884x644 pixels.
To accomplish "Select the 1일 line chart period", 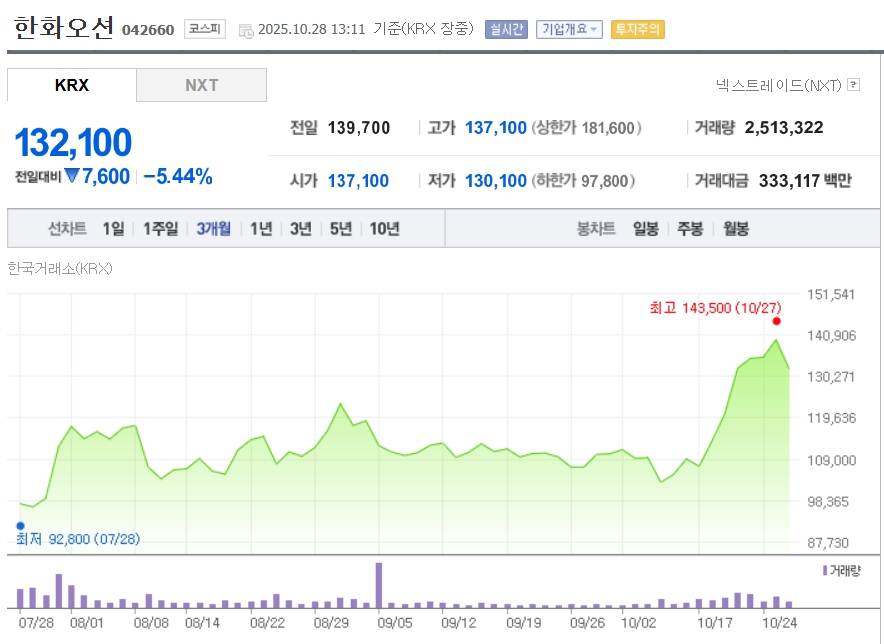I will point(113,229).
